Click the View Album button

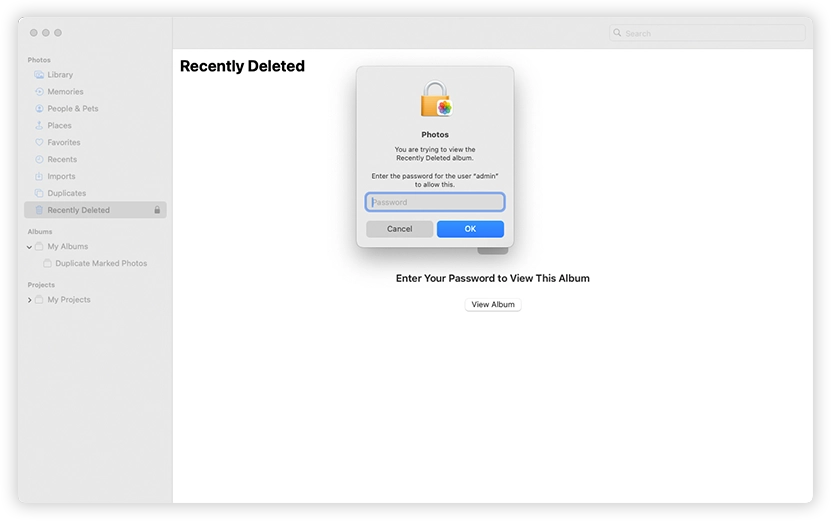pyautogui.click(x=493, y=305)
